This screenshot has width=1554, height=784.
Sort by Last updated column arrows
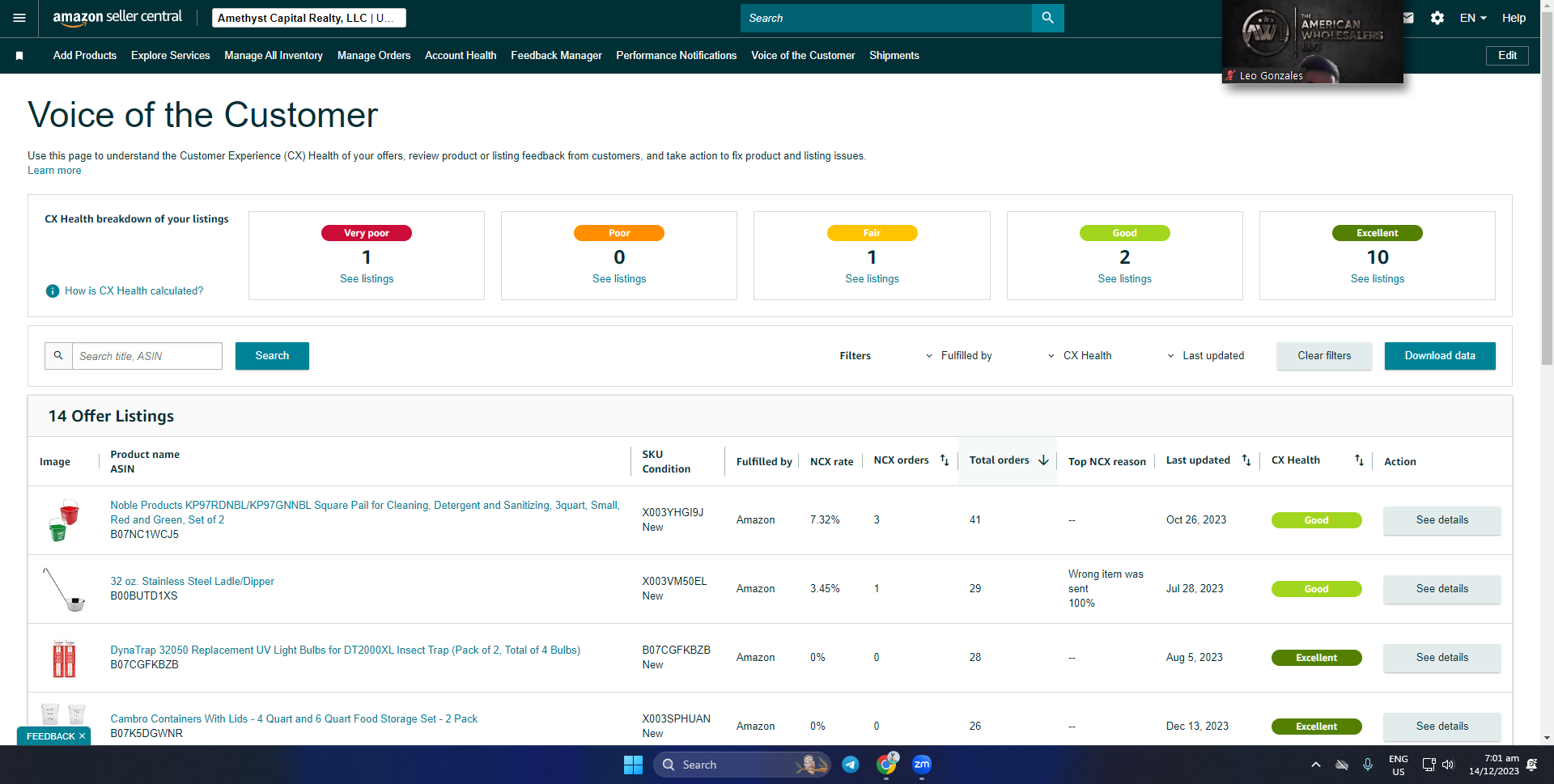coord(1246,460)
